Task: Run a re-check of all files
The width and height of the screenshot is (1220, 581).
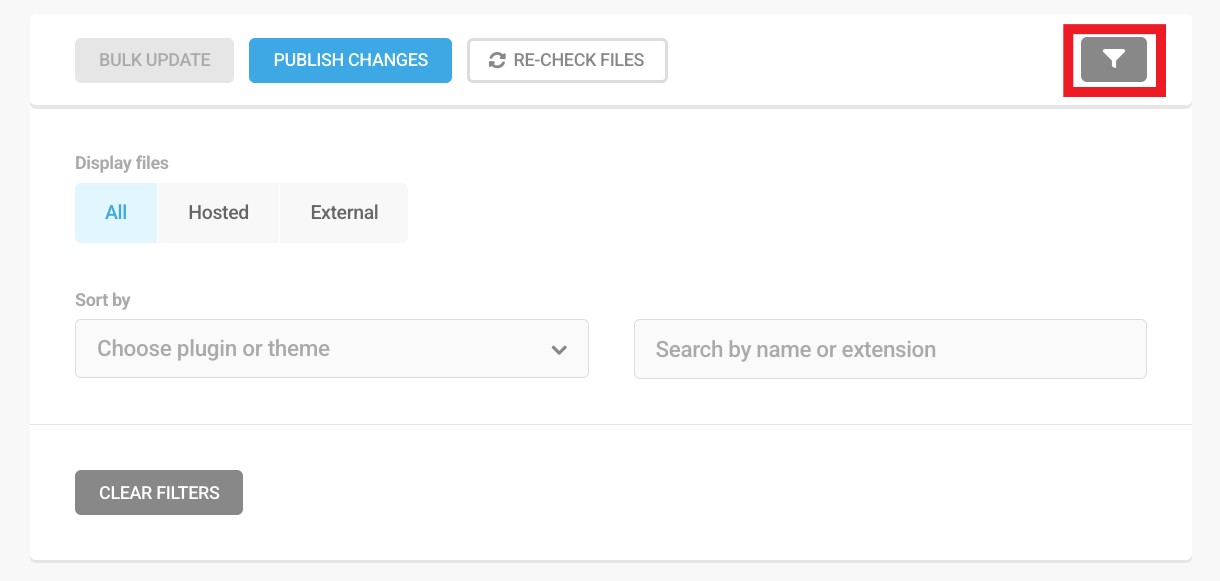Action: [x=567, y=60]
